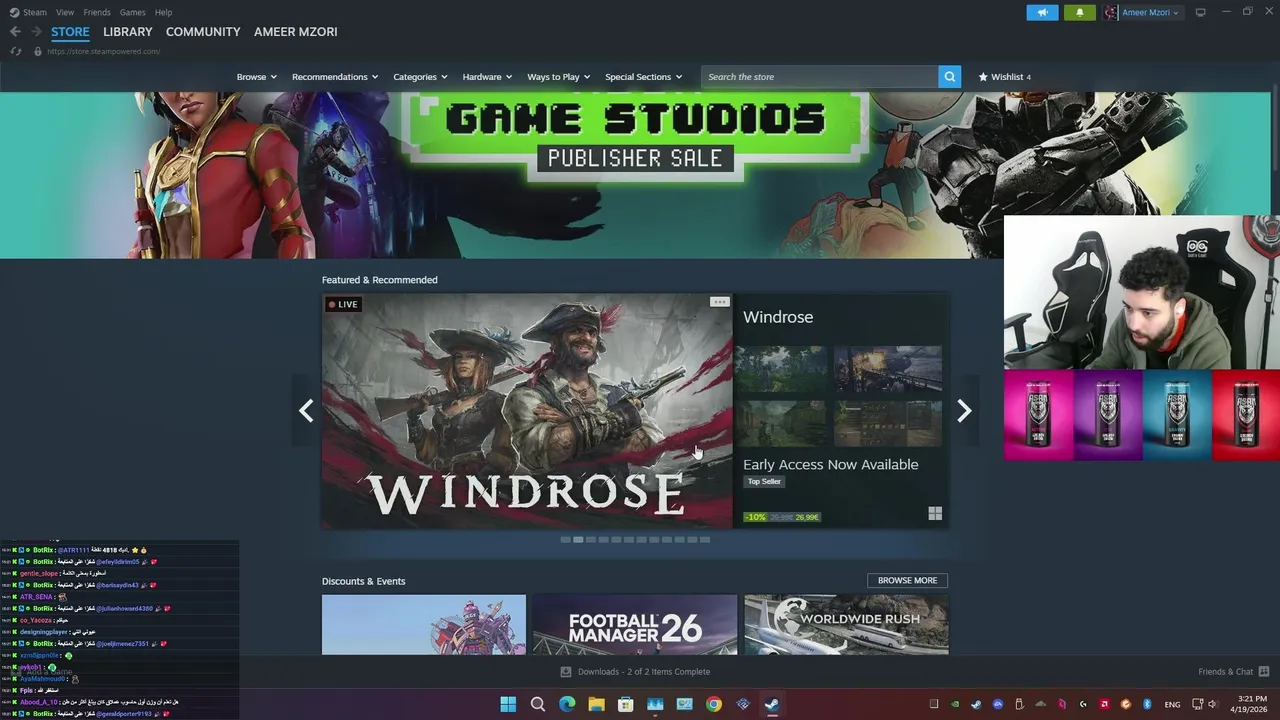Open File Explorer from taskbar

pyautogui.click(x=596, y=704)
